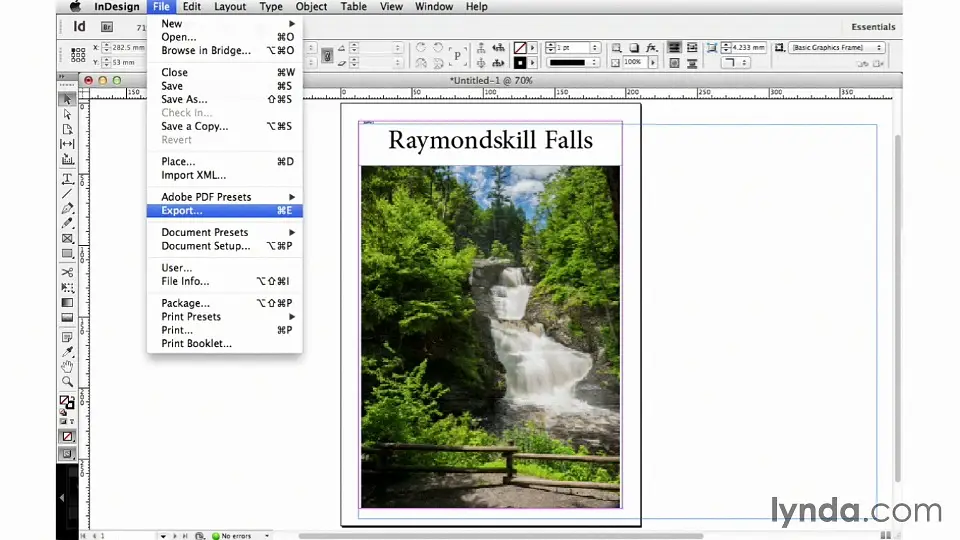Choose Export from the File menu
The height and width of the screenshot is (540, 960).
pos(225,210)
